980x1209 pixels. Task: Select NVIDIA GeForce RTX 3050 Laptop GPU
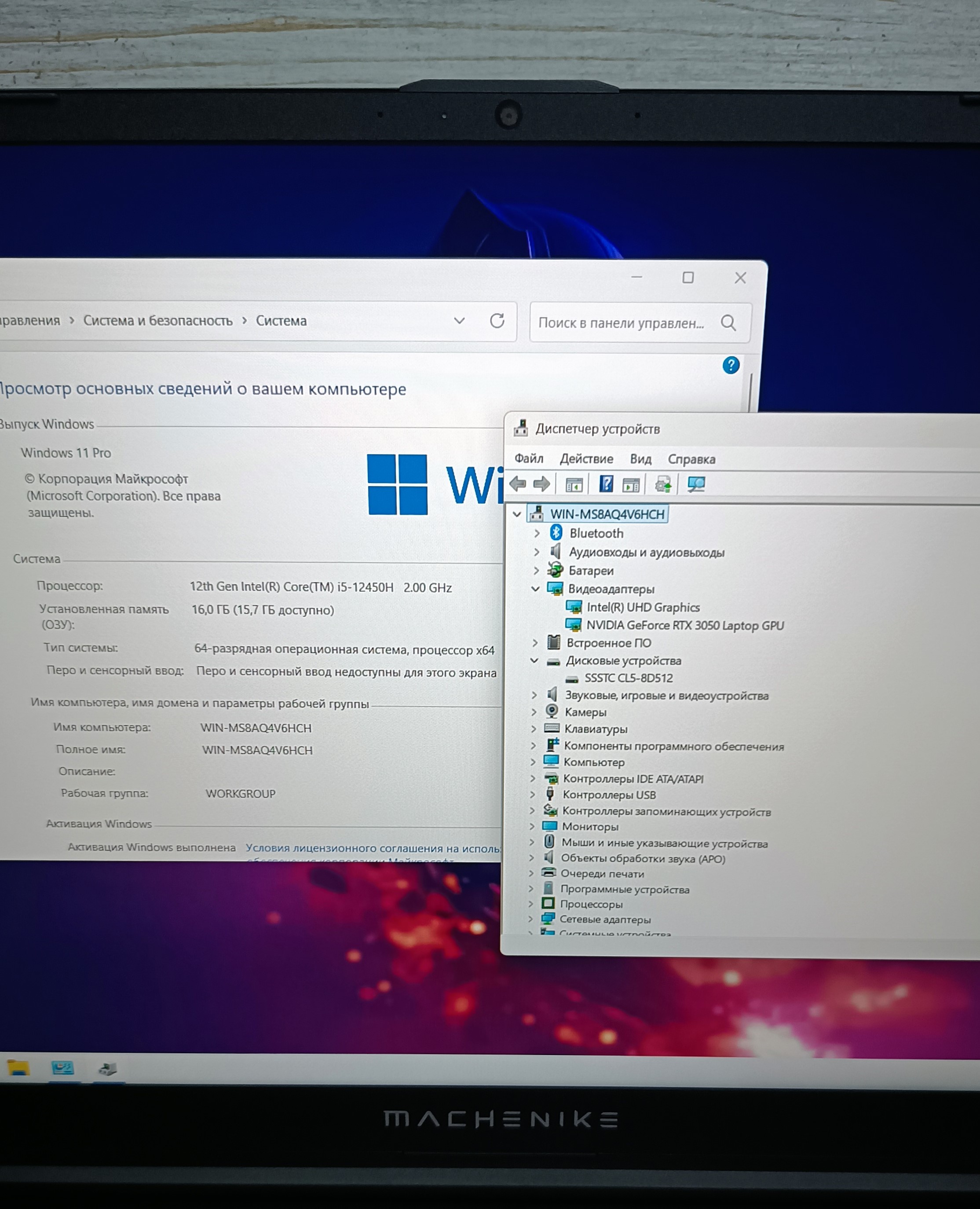(685, 625)
